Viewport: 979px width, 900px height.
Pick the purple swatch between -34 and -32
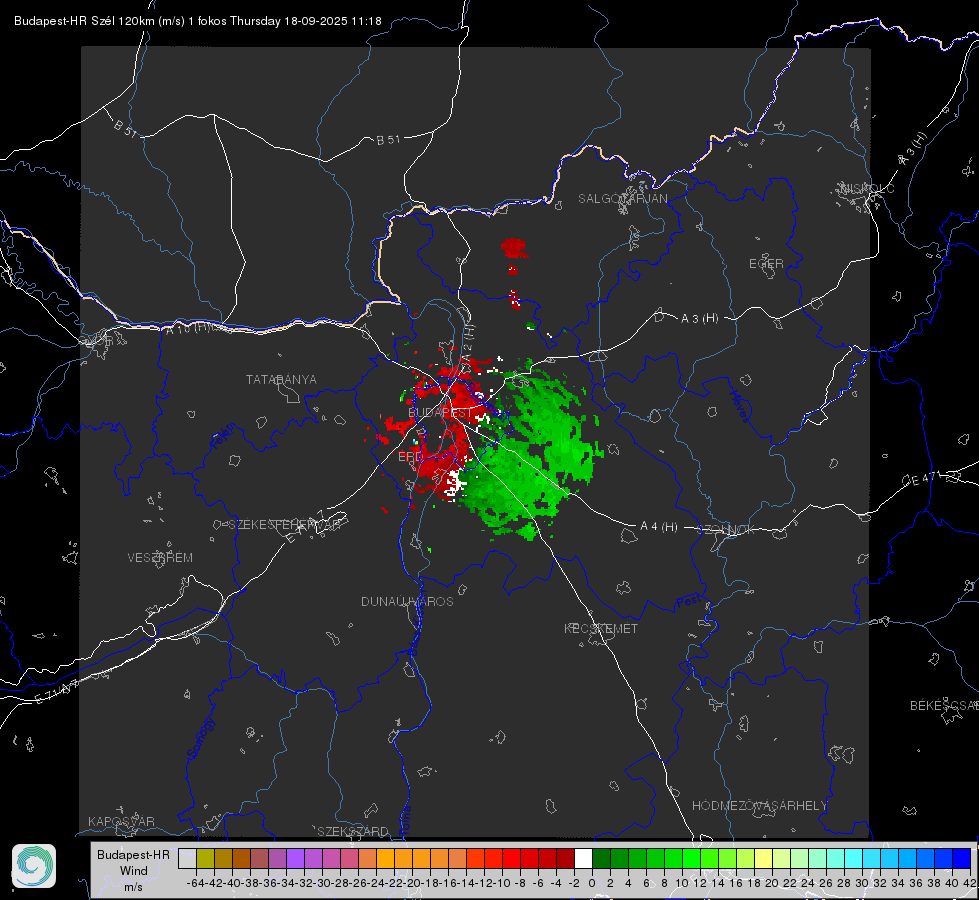(295, 858)
